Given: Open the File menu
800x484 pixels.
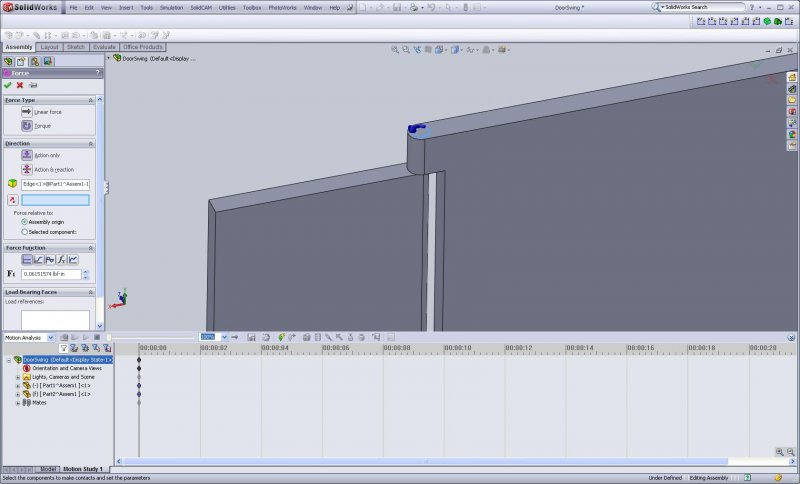Looking at the screenshot, I should tap(73, 8).
